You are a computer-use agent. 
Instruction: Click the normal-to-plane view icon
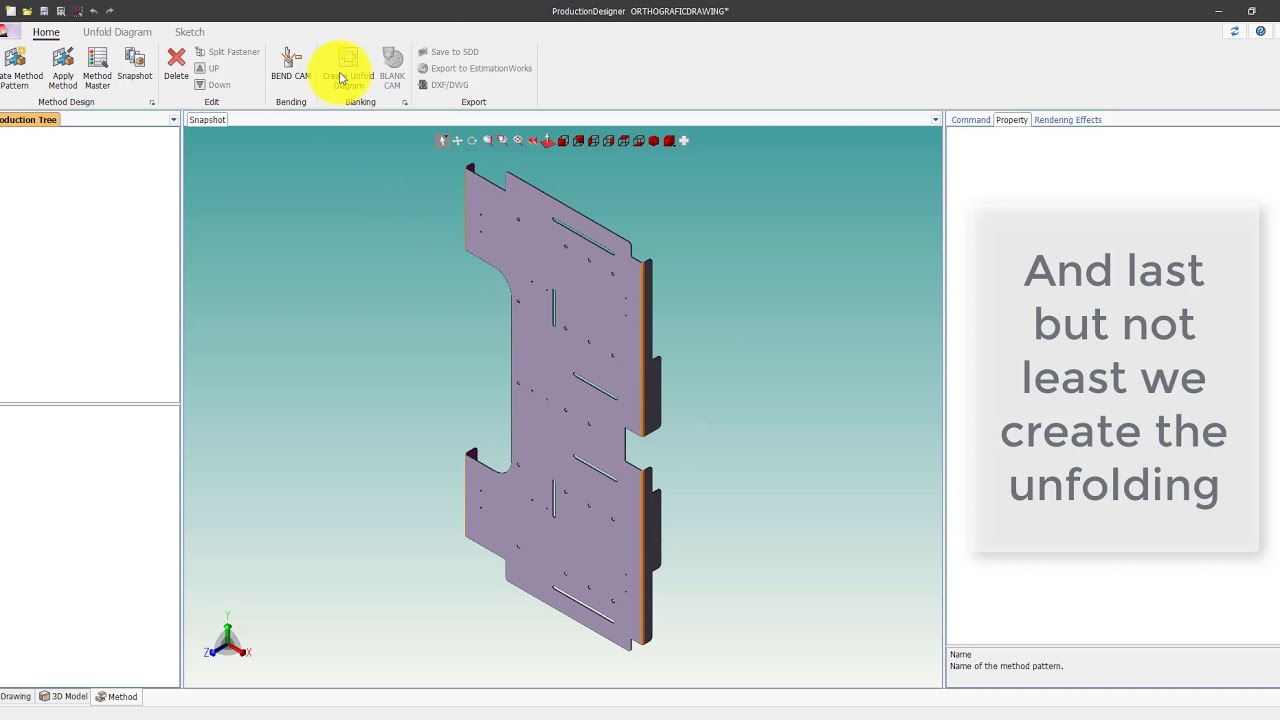tap(548, 141)
